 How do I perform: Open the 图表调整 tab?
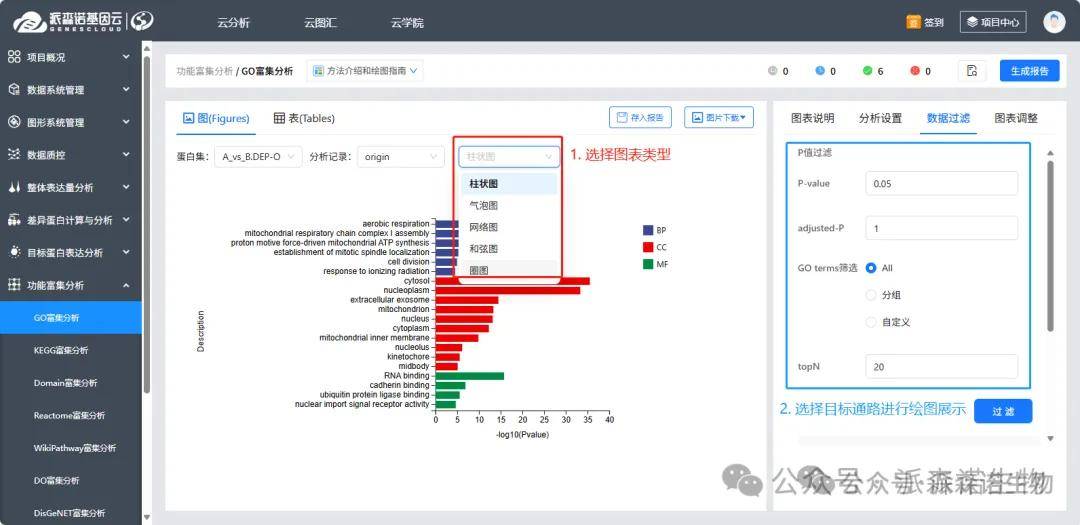point(1015,118)
